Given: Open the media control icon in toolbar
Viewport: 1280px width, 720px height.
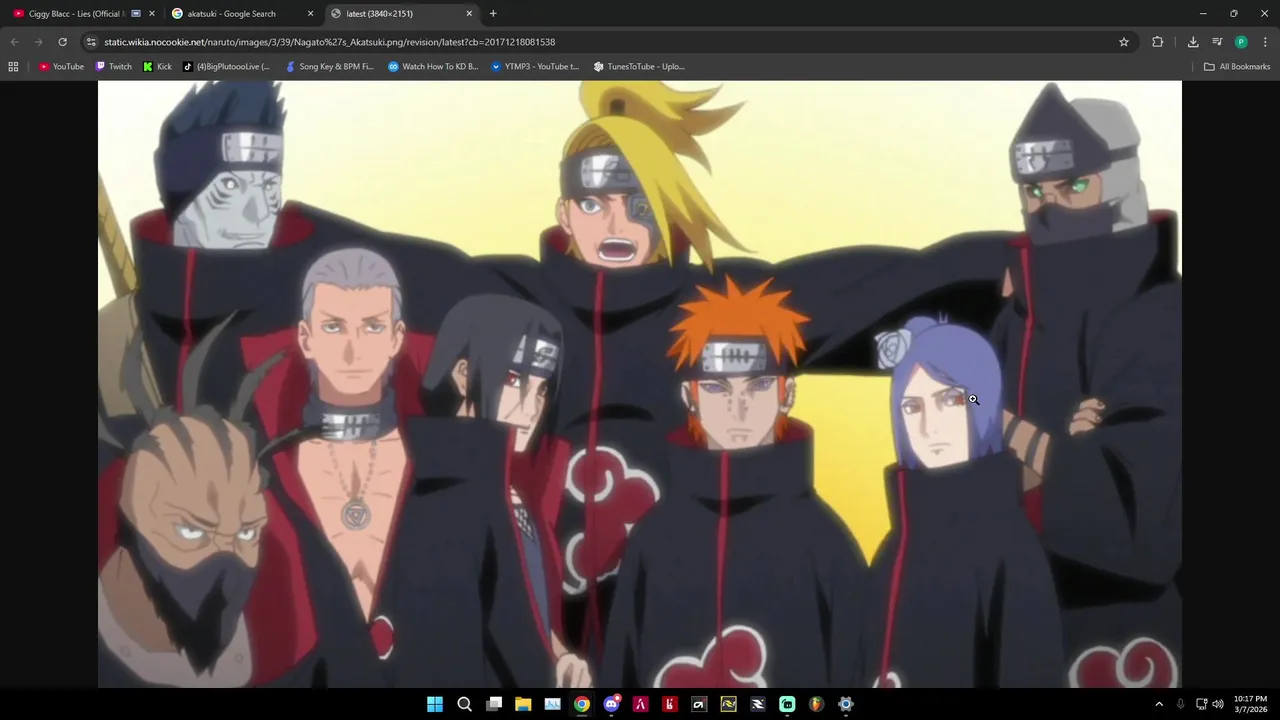Looking at the screenshot, I should tap(1217, 42).
